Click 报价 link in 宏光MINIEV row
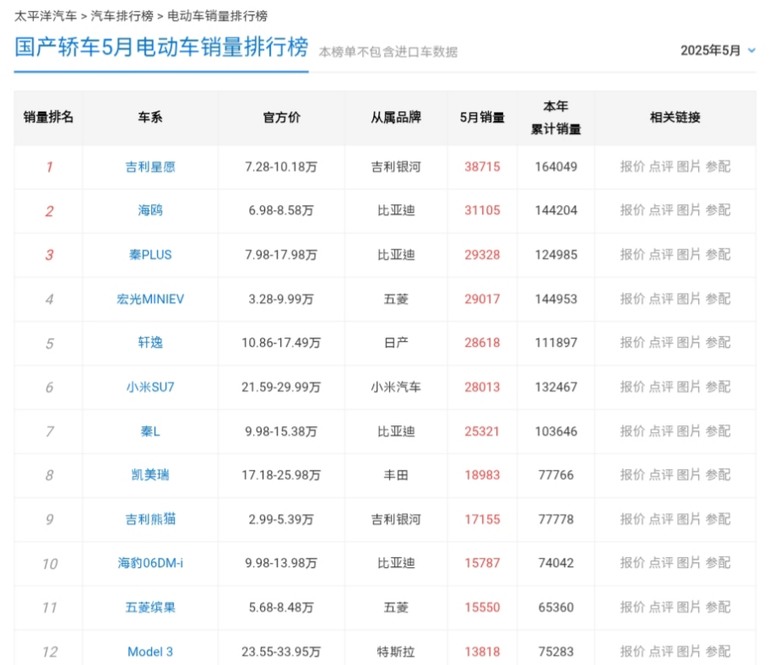Screen dimensions: 780x665 coord(632,299)
